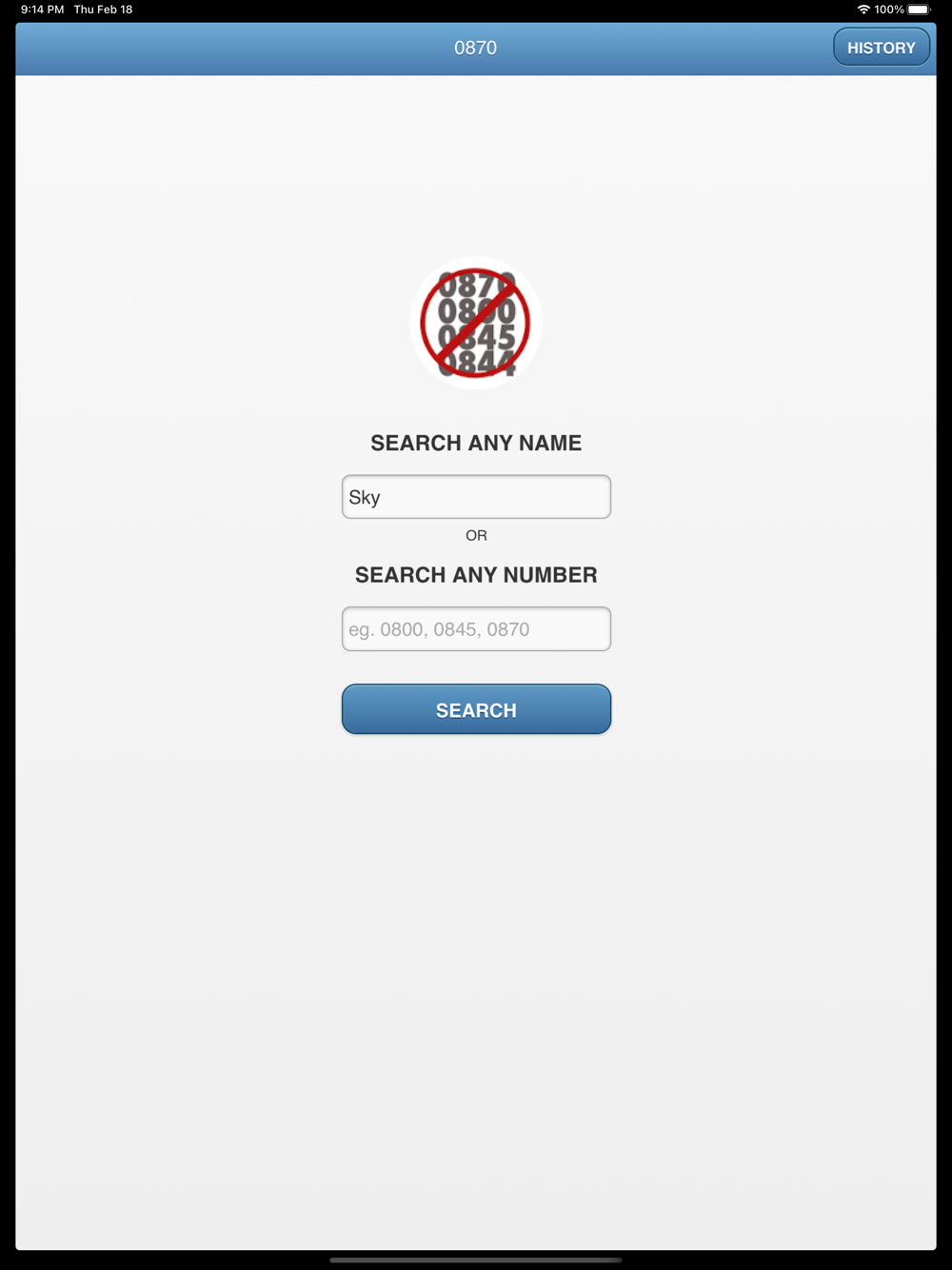Tap the battery icon in status bar

pos(919,10)
